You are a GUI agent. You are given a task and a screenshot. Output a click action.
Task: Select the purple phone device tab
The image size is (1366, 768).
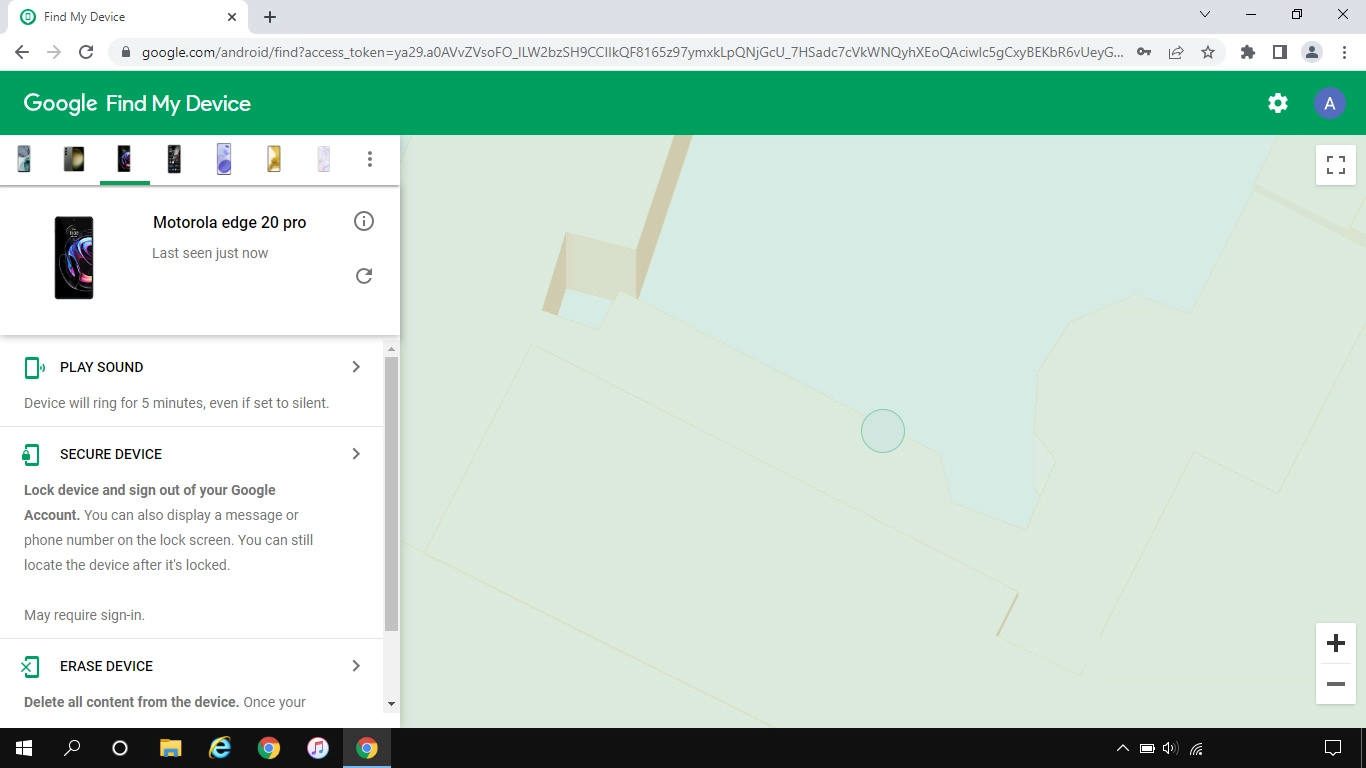[x=224, y=159]
